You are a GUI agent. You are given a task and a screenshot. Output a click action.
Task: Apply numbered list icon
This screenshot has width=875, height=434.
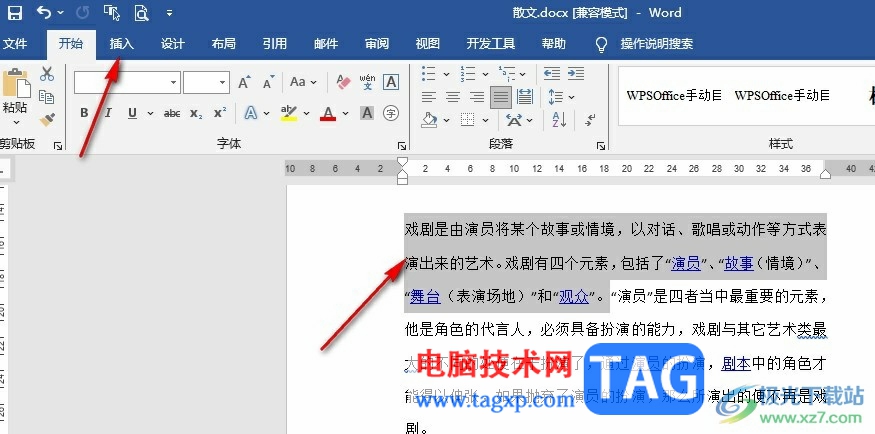pos(468,74)
